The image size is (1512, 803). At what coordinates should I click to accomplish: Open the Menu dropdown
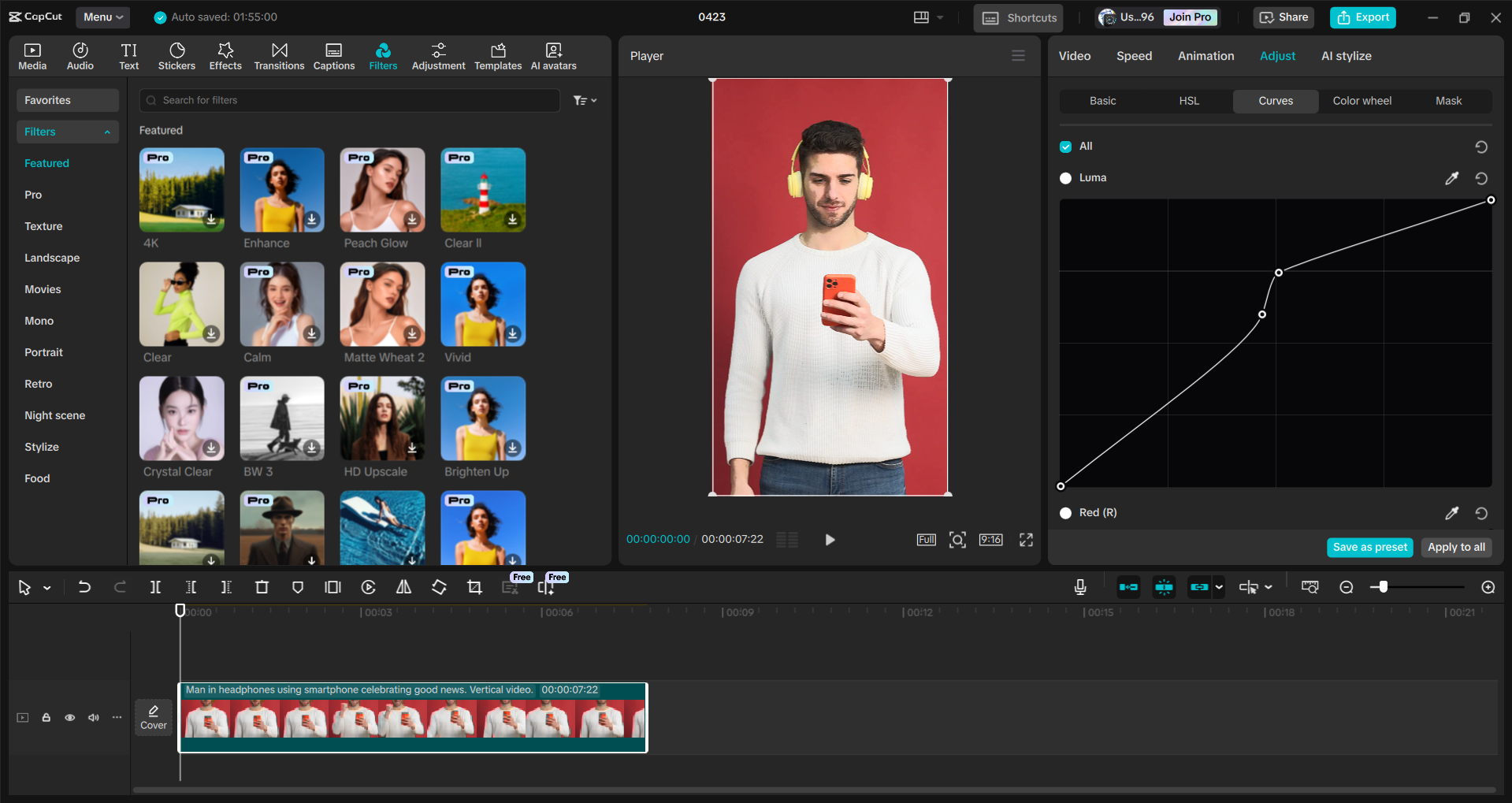pyautogui.click(x=102, y=17)
